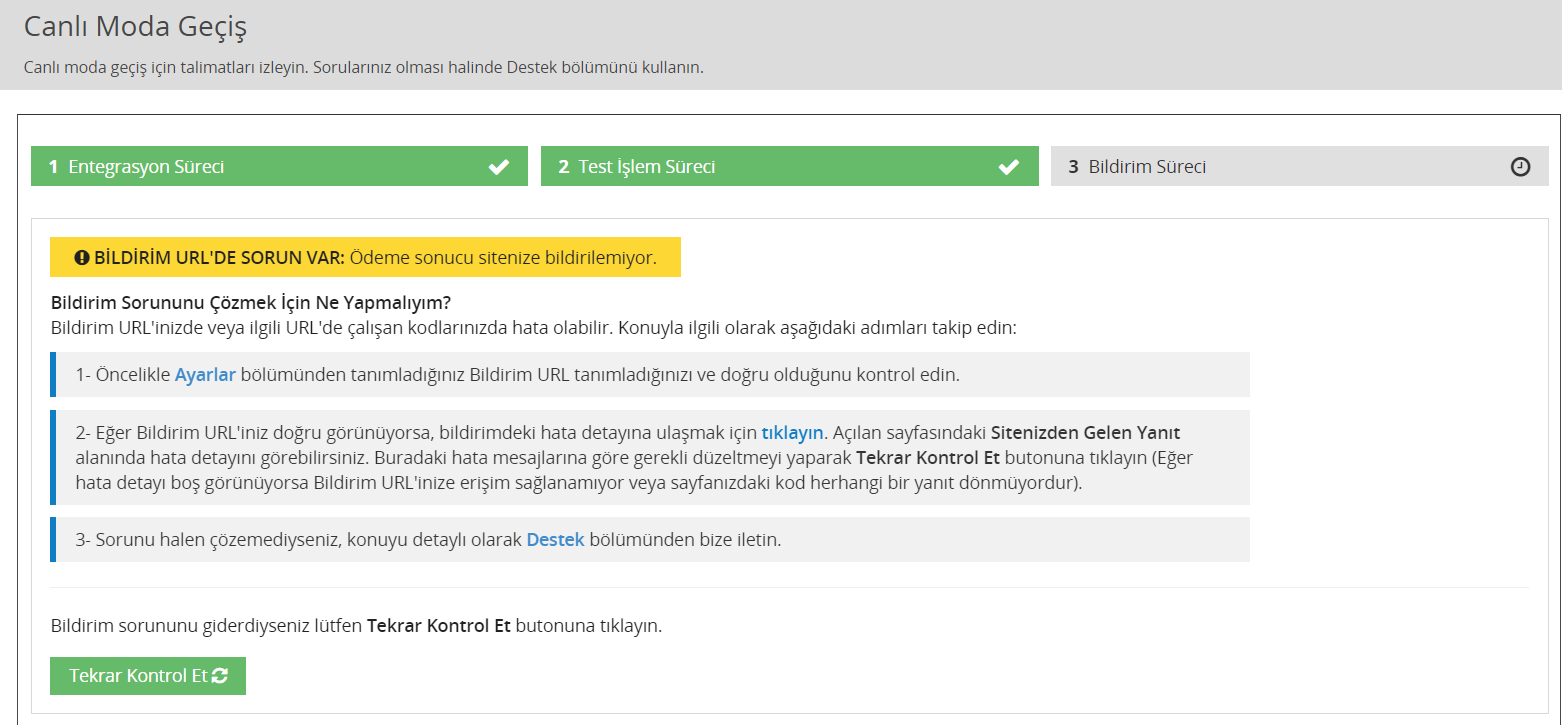Open the Test İşlem Süreci step tab
The height and width of the screenshot is (725, 1562).
[x=789, y=166]
